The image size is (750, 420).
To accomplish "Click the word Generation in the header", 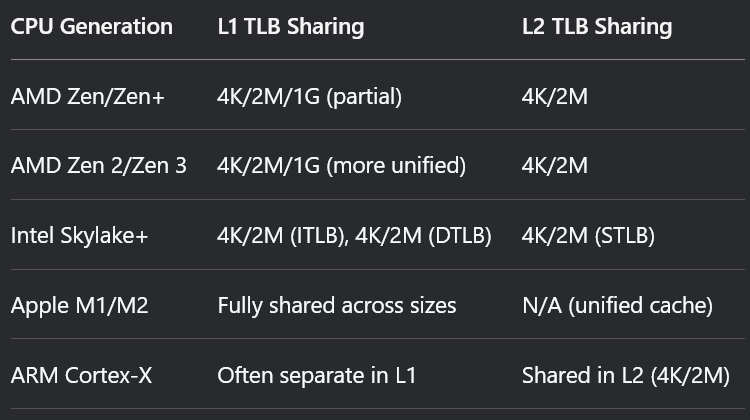I will point(116,26).
